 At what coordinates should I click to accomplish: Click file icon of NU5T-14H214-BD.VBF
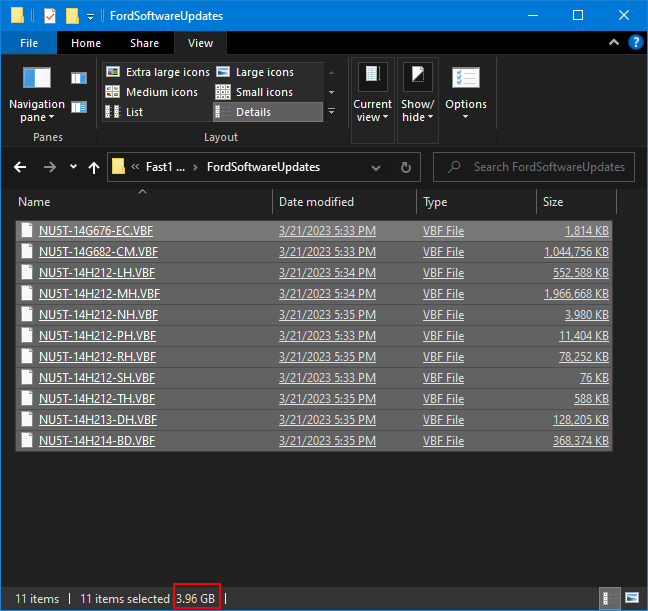point(27,441)
